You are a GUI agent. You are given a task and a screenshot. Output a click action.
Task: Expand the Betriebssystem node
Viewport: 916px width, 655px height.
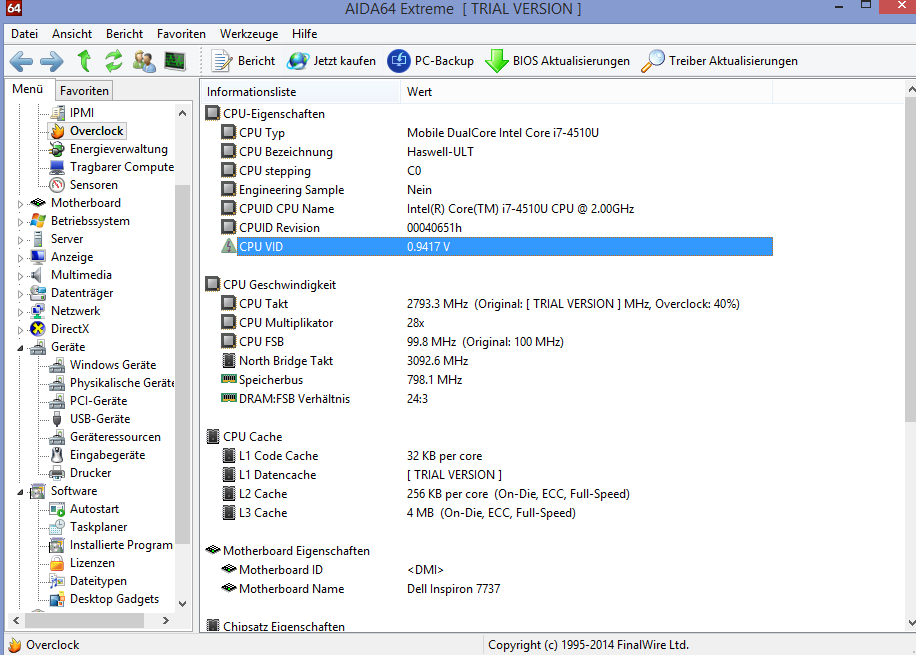pyautogui.click(x=20, y=222)
